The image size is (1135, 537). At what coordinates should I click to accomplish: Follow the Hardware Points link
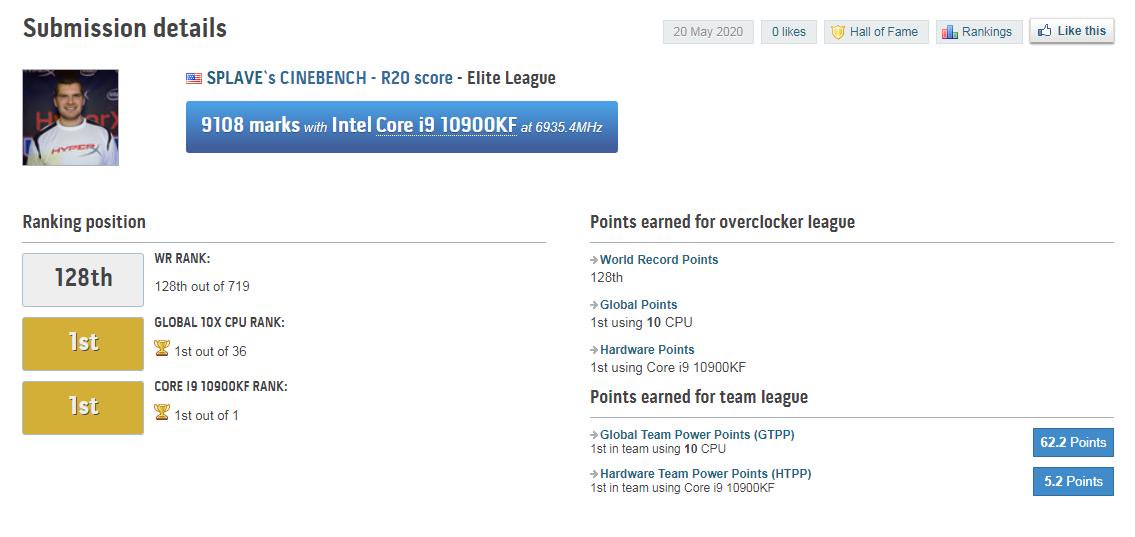(647, 350)
